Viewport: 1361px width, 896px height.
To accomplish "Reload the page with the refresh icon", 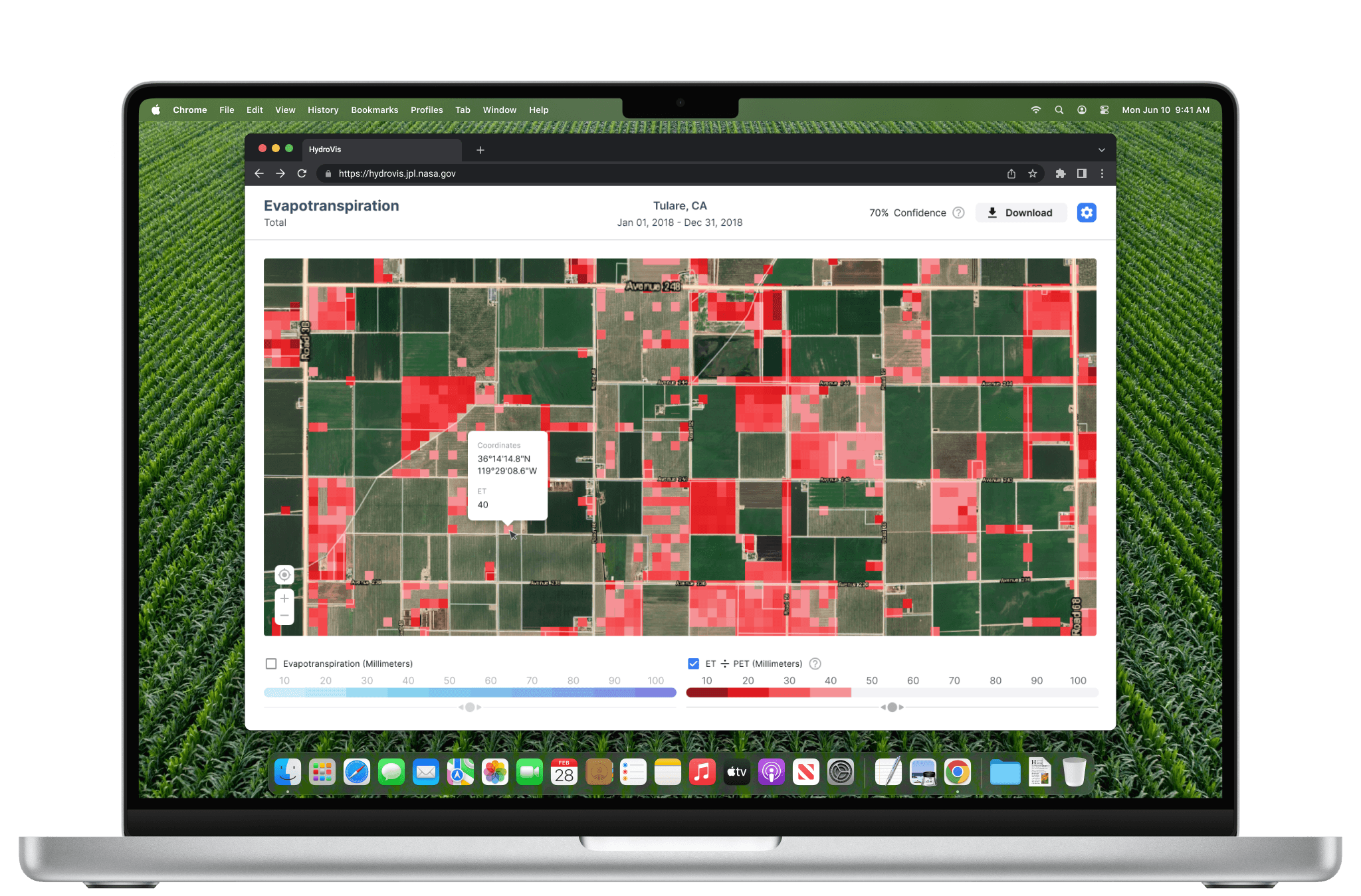I will tap(302, 173).
